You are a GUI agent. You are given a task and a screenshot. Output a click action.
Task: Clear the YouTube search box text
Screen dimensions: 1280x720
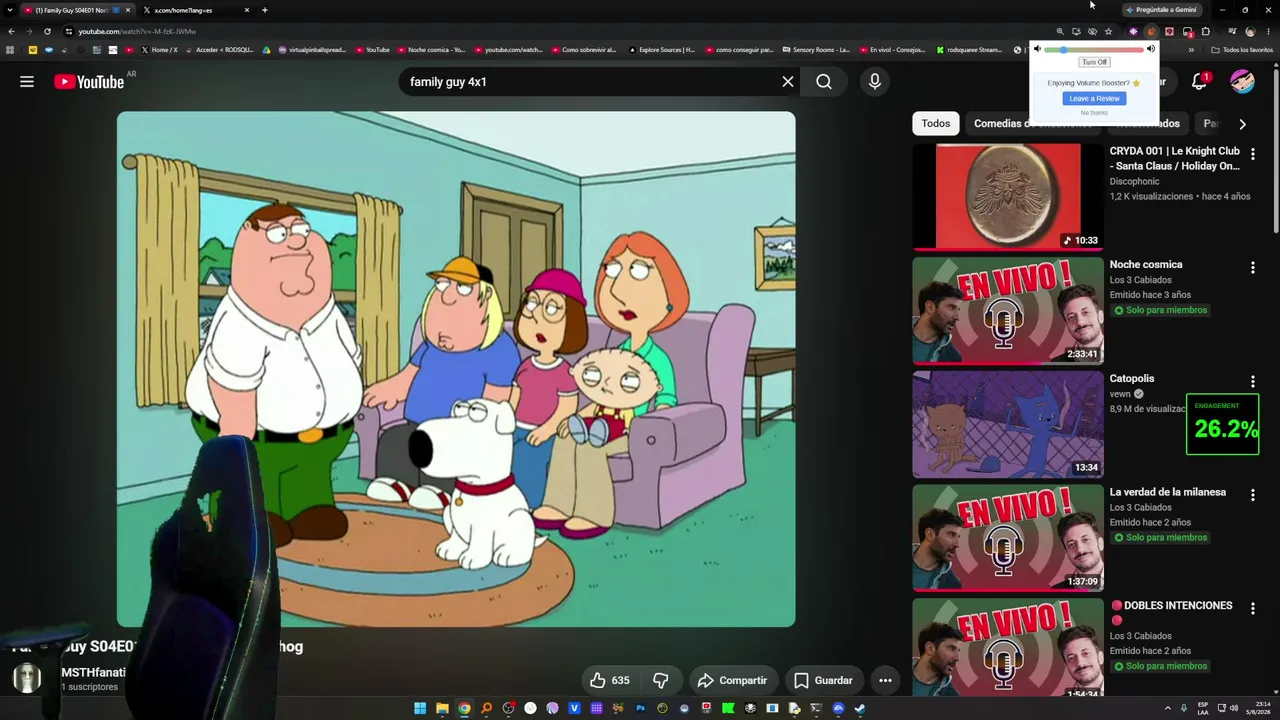[x=788, y=82]
